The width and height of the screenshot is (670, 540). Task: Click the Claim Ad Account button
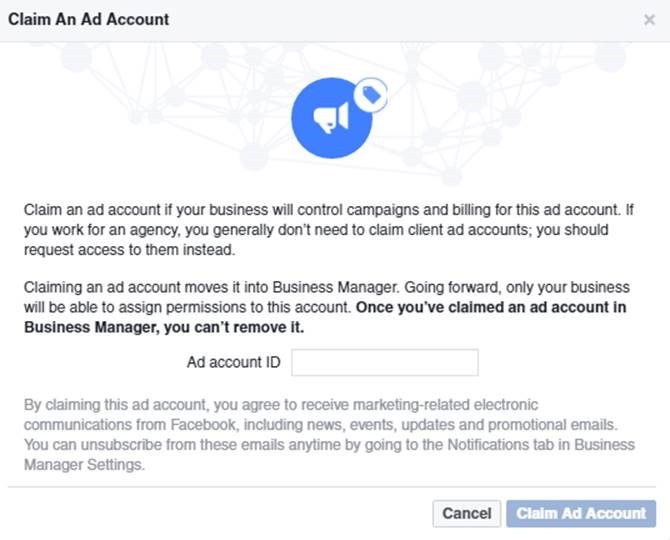click(581, 513)
